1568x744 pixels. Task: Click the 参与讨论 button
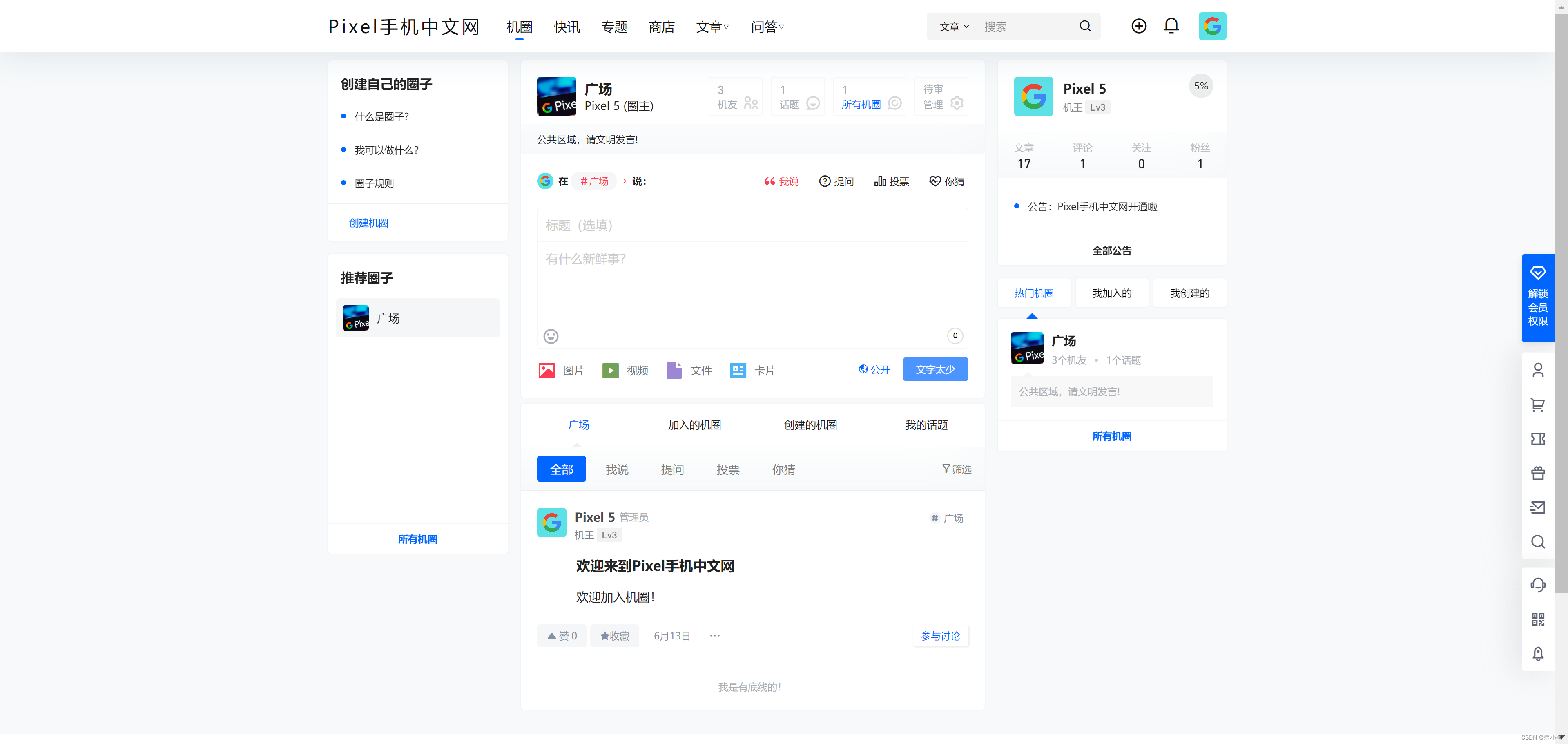tap(940, 636)
